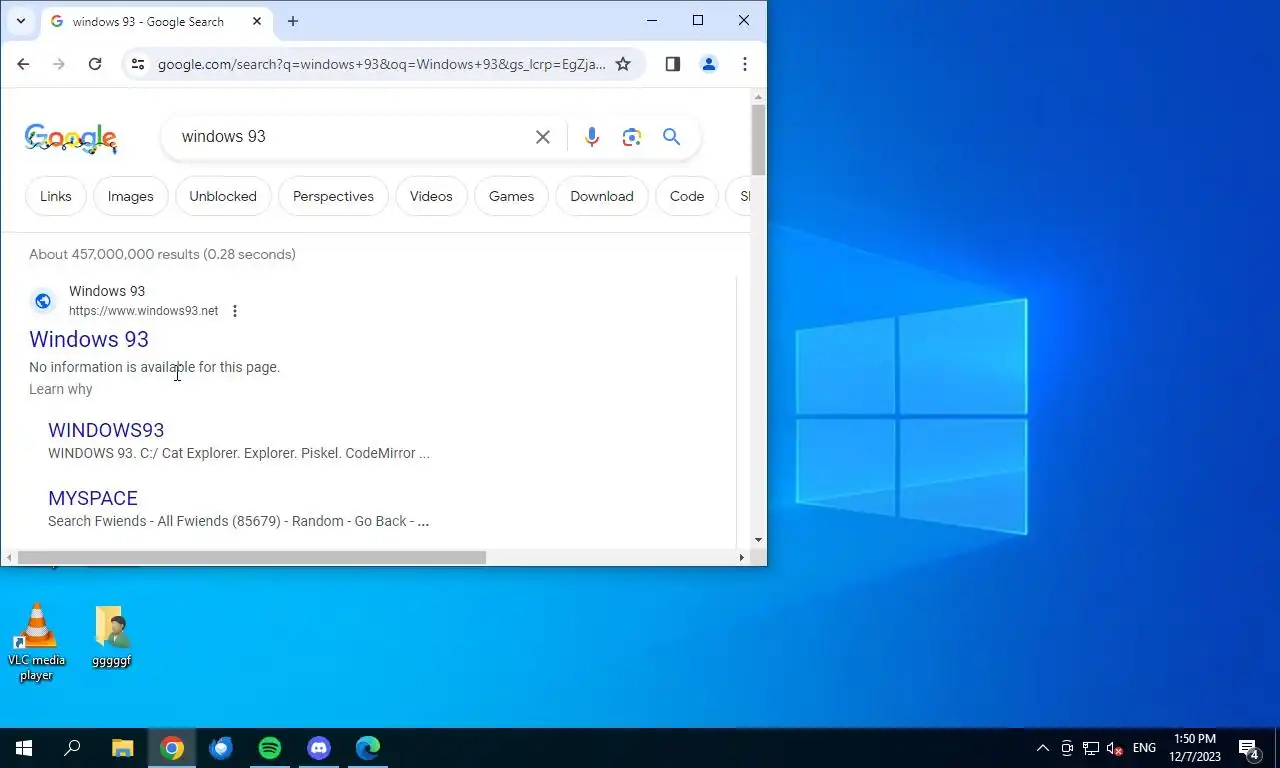The image size is (1280, 768).
Task: Apply the Code filter chip
Action: [687, 196]
